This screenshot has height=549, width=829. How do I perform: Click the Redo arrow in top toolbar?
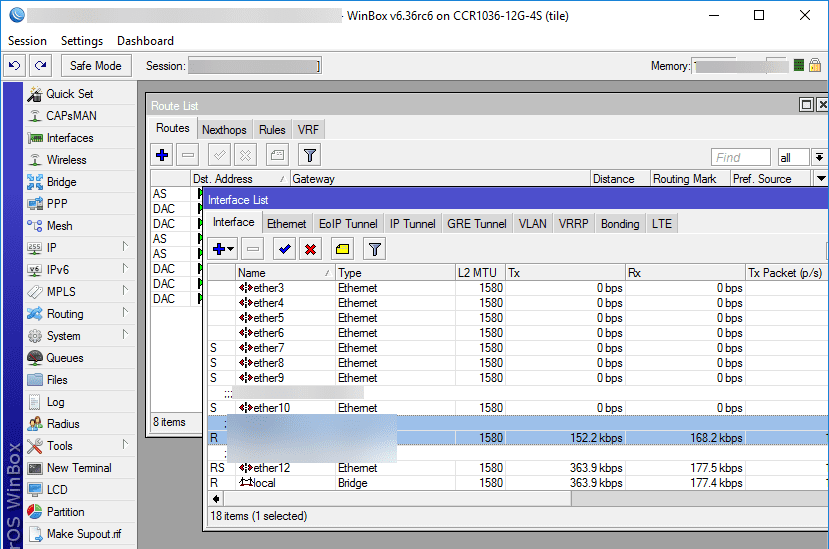pos(40,66)
